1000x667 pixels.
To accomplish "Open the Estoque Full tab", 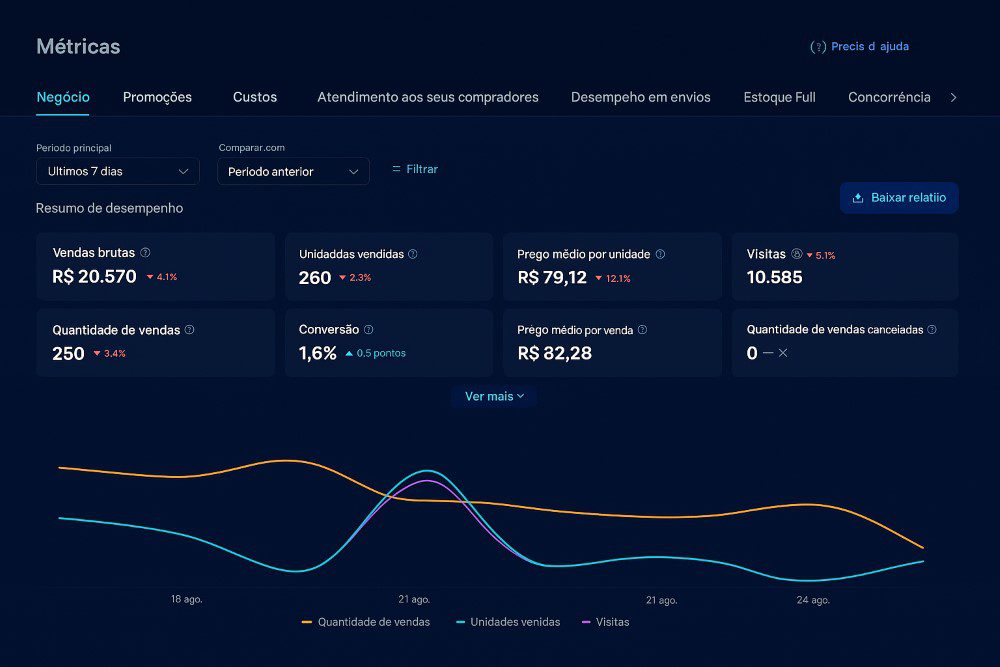I will tap(779, 97).
